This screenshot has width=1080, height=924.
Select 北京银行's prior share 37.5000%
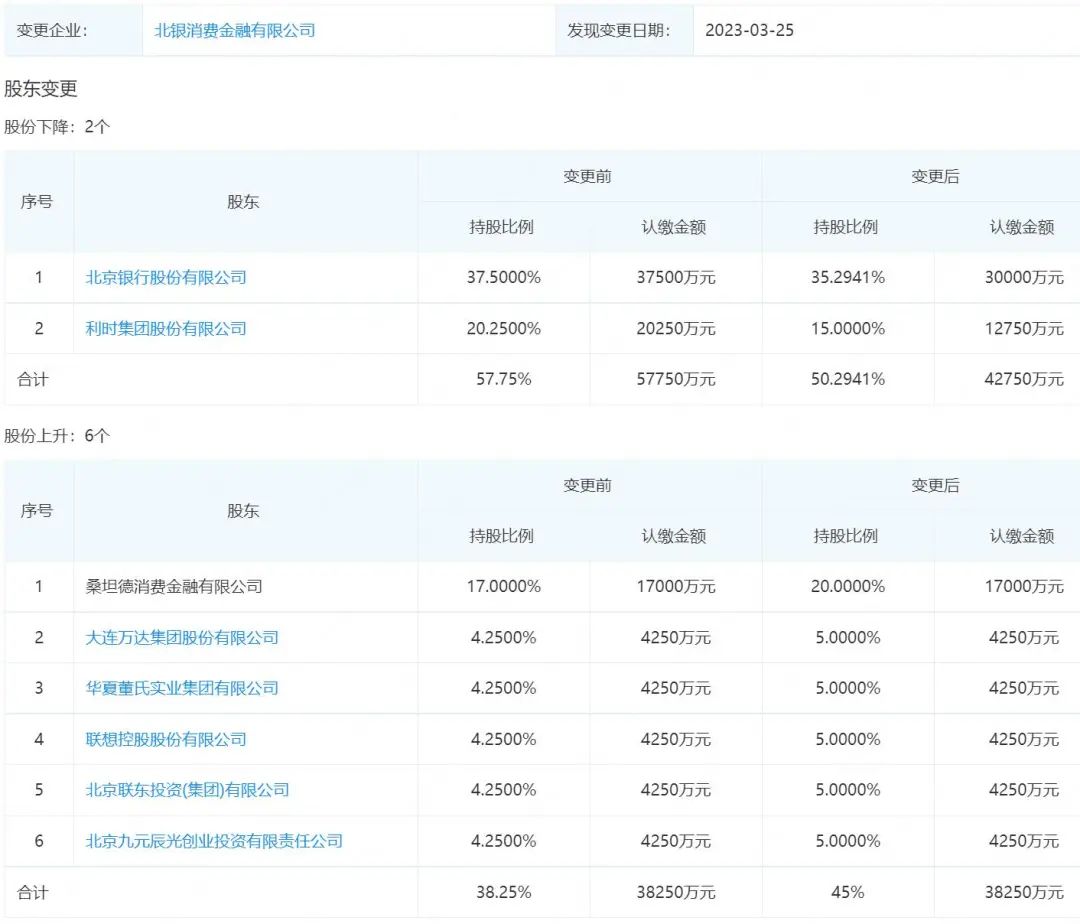click(x=503, y=277)
